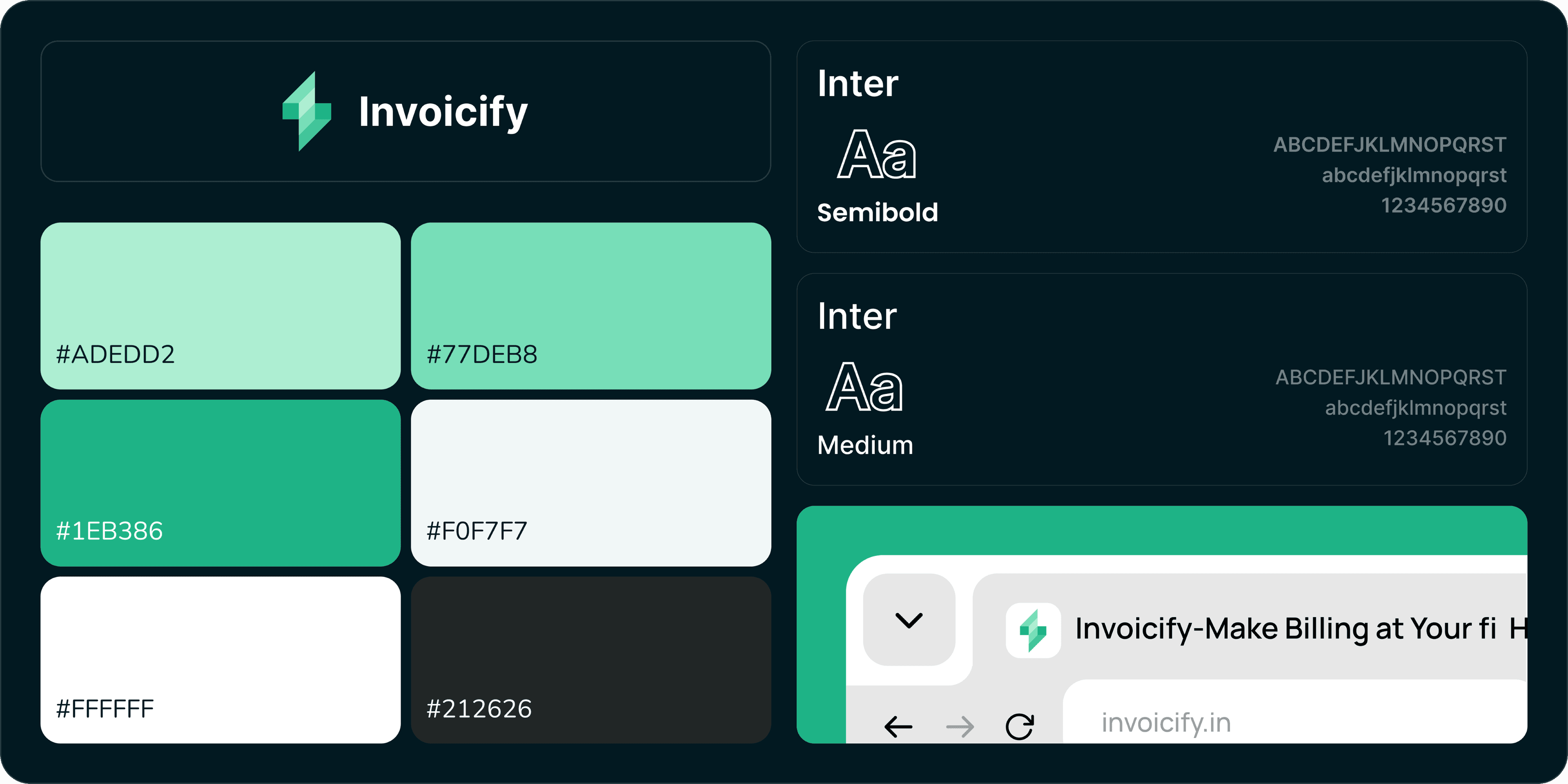Pick the #ADEDD2 light mint swatch
Viewport: 1568px width, 784px height.
(x=220, y=305)
